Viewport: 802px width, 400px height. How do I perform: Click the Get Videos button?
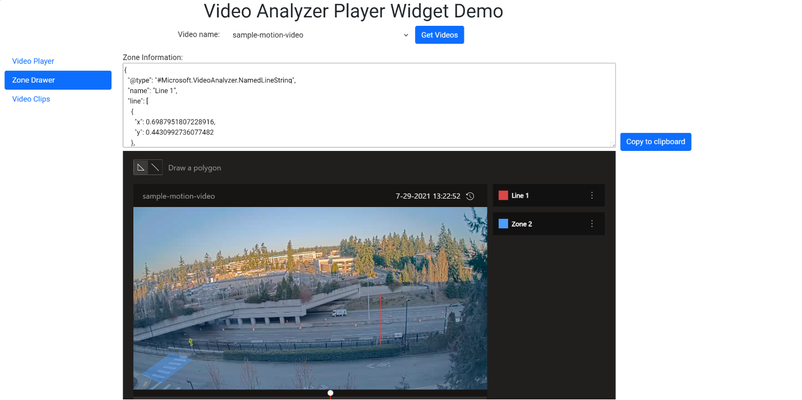click(439, 35)
